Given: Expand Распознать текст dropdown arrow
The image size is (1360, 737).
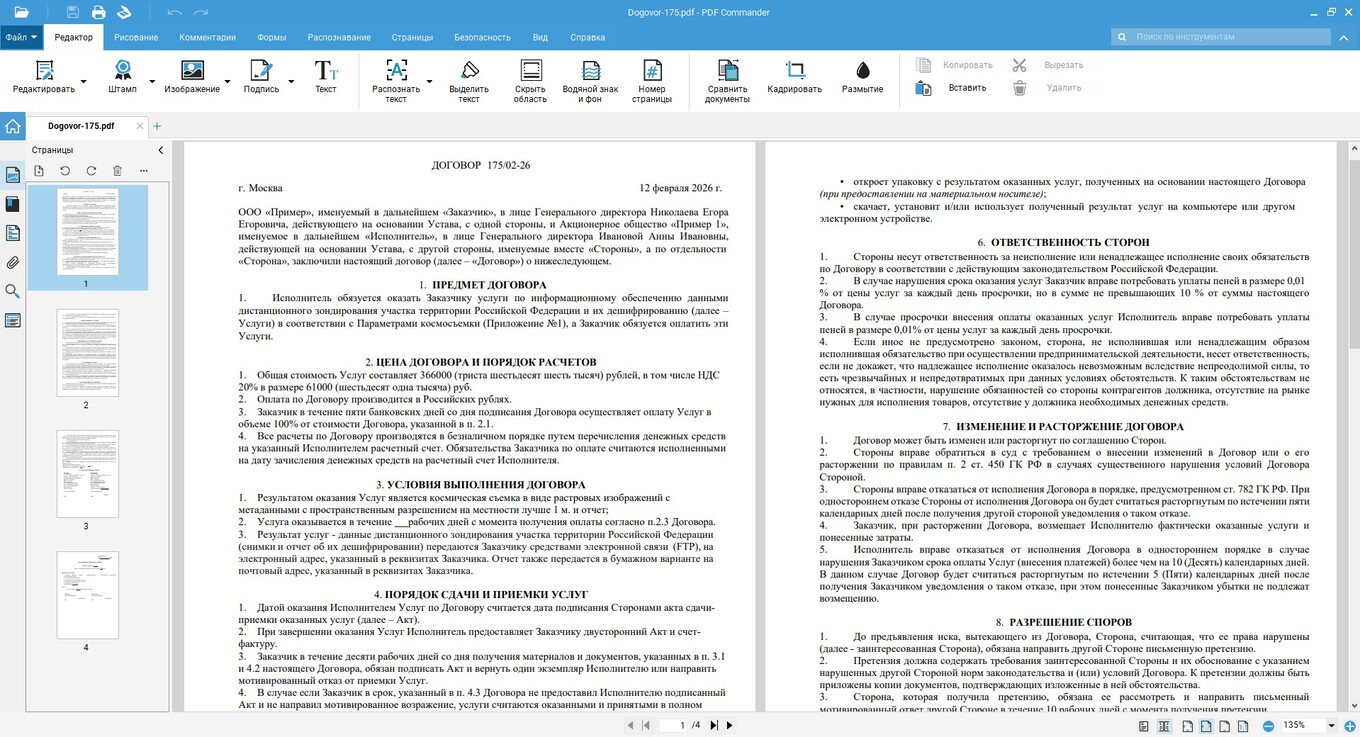Looking at the screenshot, I should click(x=429, y=81).
